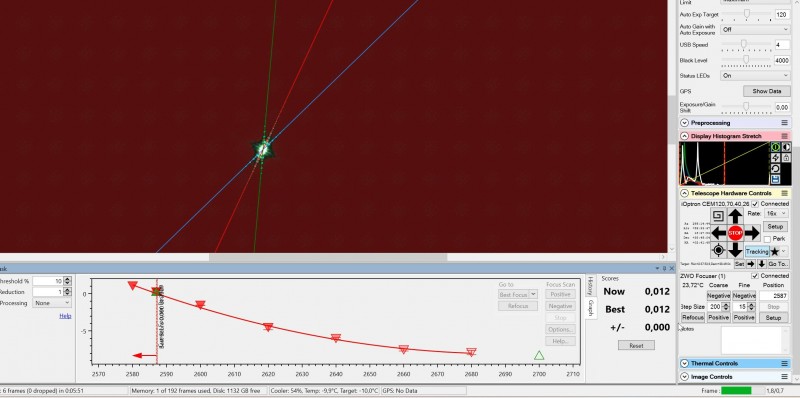Start the mount spiral search
The width and height of the screenshot is (800, 398).
(x=718, y=215)
